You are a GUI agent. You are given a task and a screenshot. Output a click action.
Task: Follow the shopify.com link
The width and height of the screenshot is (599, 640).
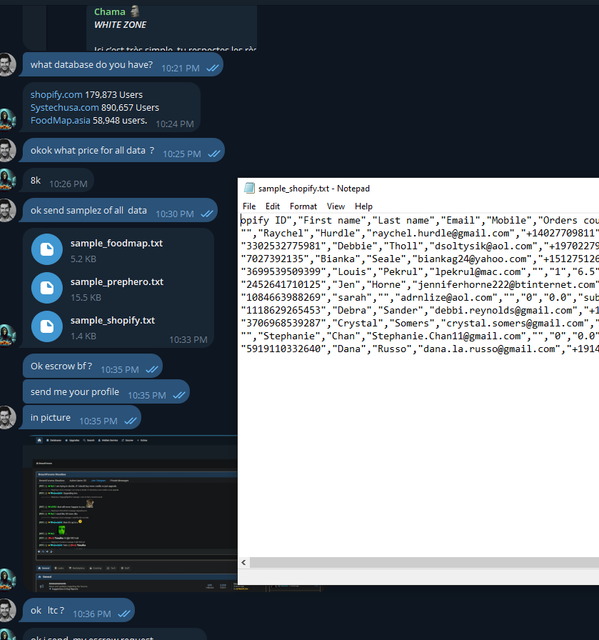click(x=56, y=95)
